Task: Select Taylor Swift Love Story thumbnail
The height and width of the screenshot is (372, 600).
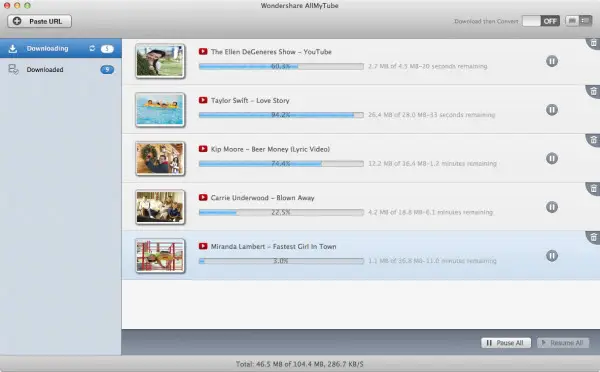Action: 160,109
